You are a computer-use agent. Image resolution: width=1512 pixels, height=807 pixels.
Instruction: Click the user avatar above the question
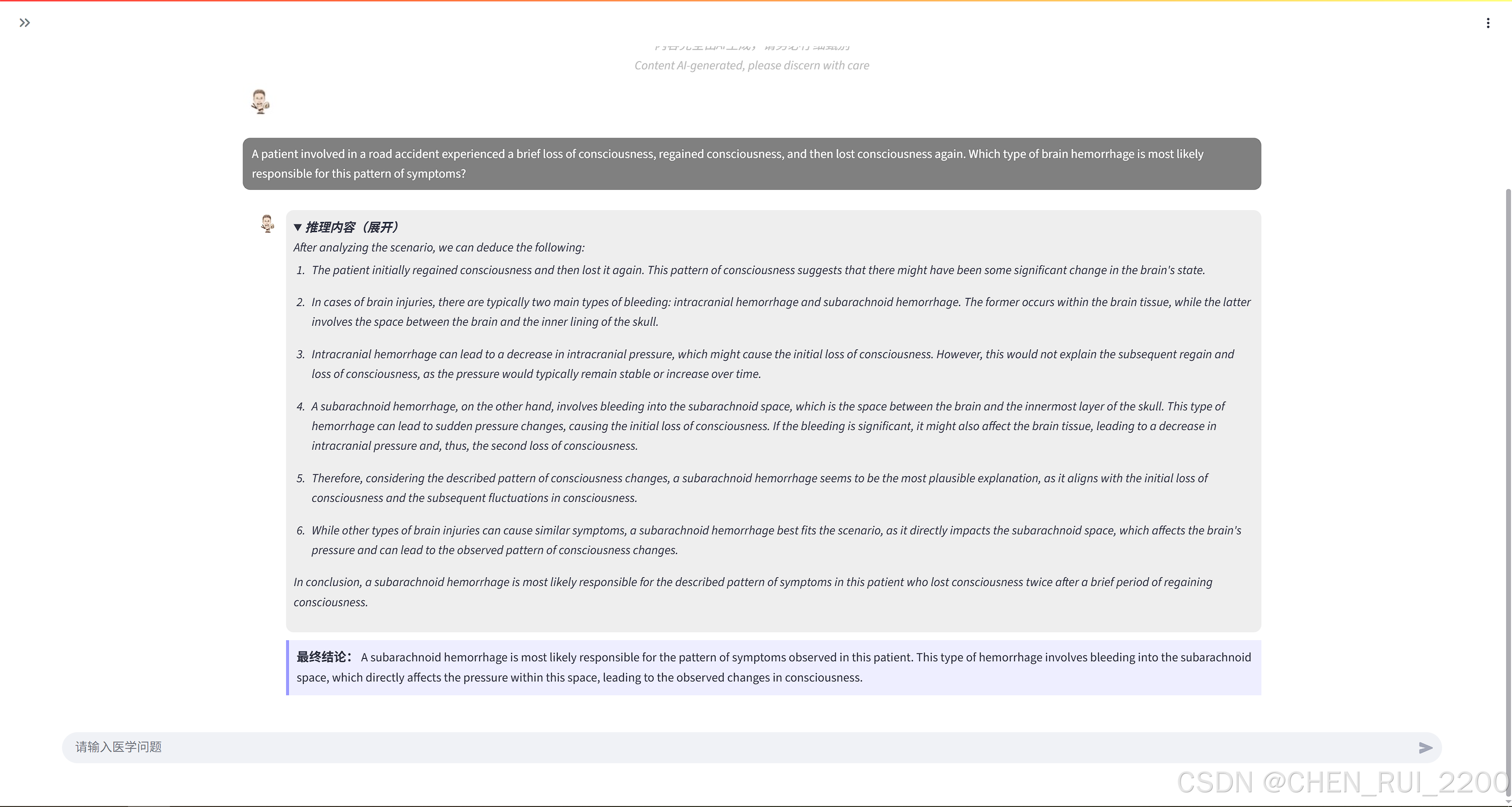[x=260, y=101]
